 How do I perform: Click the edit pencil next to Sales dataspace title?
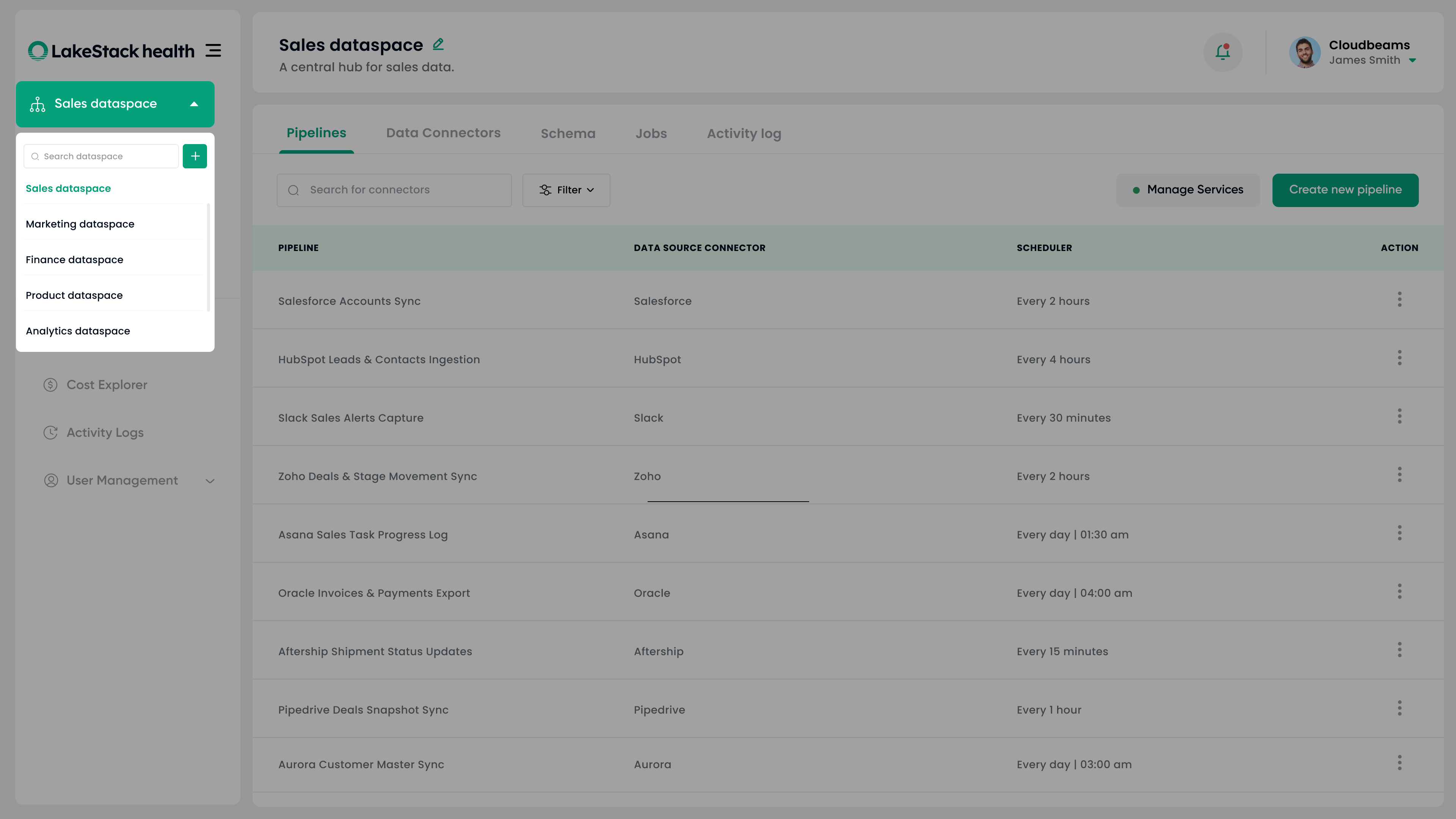(x=438, y=44)
